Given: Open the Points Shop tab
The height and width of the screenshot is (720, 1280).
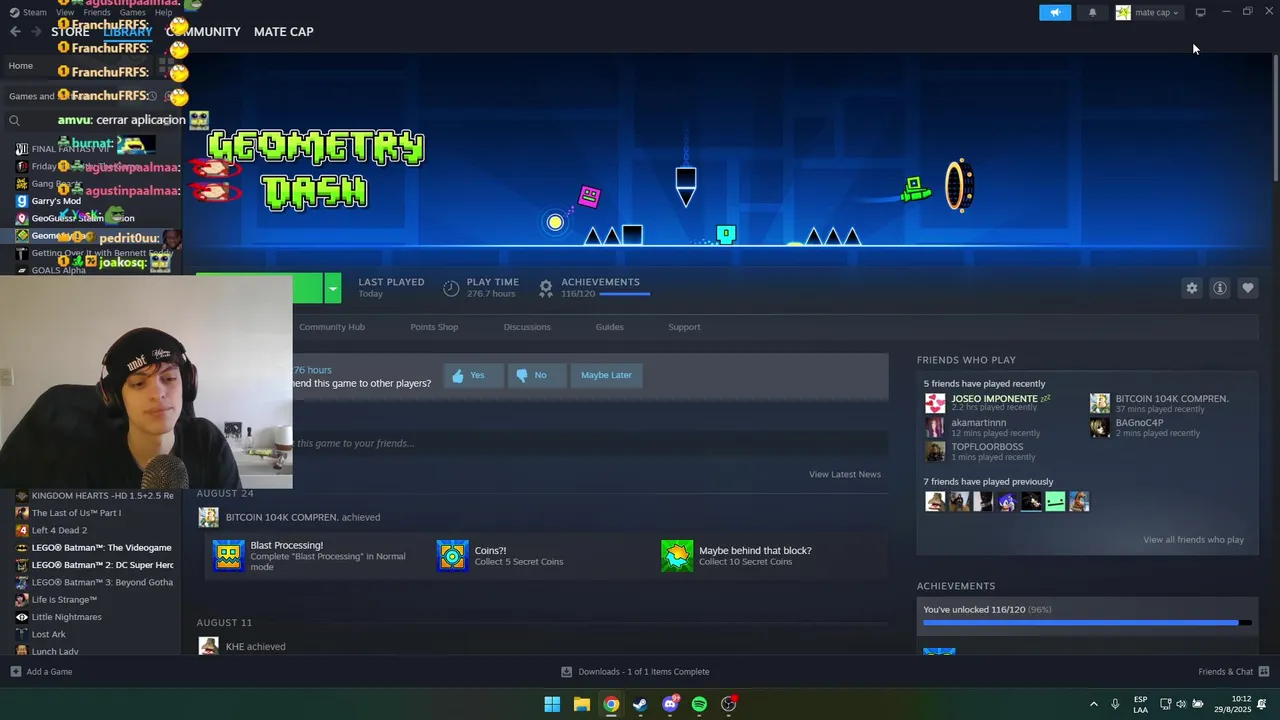Looking at the screenshot, I should click(434, 327).
